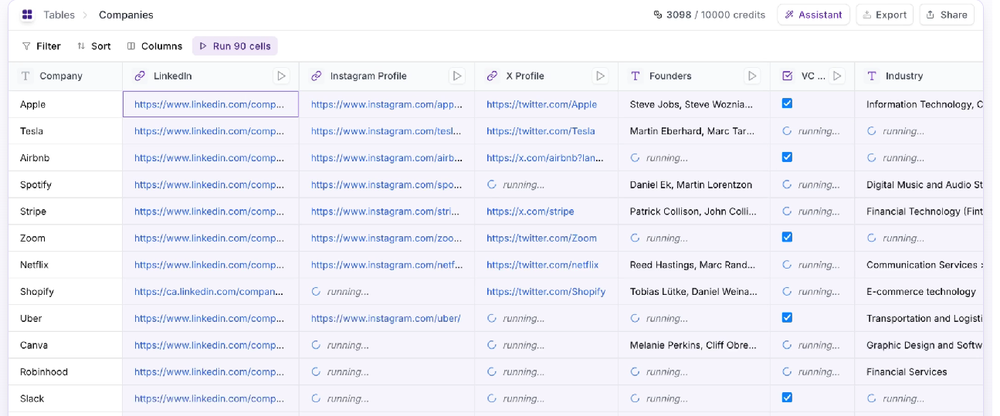Image resolution: width=1000 pixels, height=416 pixels.
Task: Run the VC column play icon
Action: 837,76
